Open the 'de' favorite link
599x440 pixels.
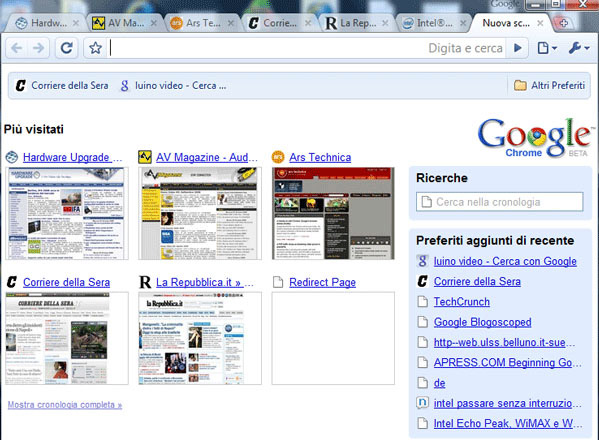pos(439,383)
